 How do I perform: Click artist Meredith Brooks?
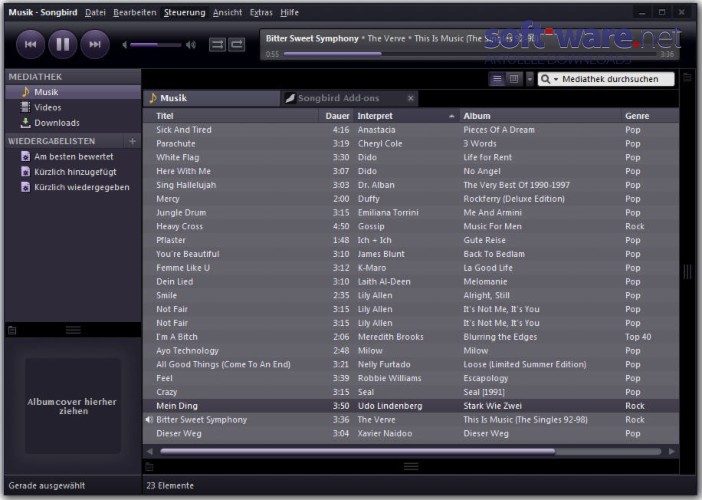point(390,337)
